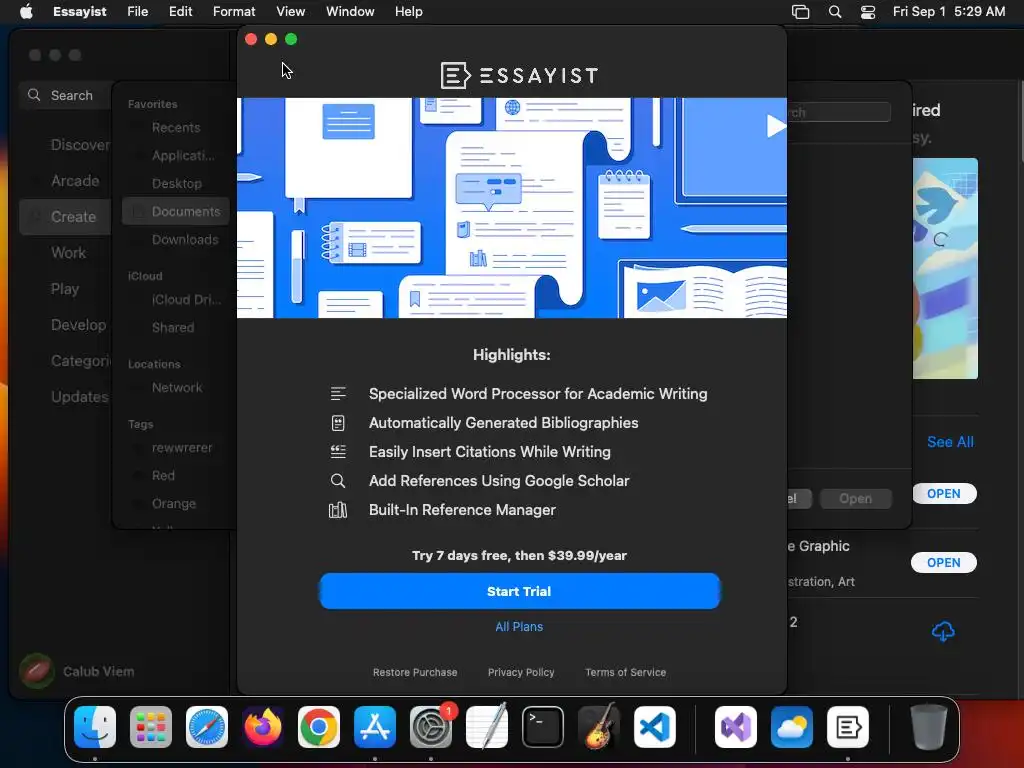Click See All in App Store
This screenshot has width=1024, height=768.
950,442
